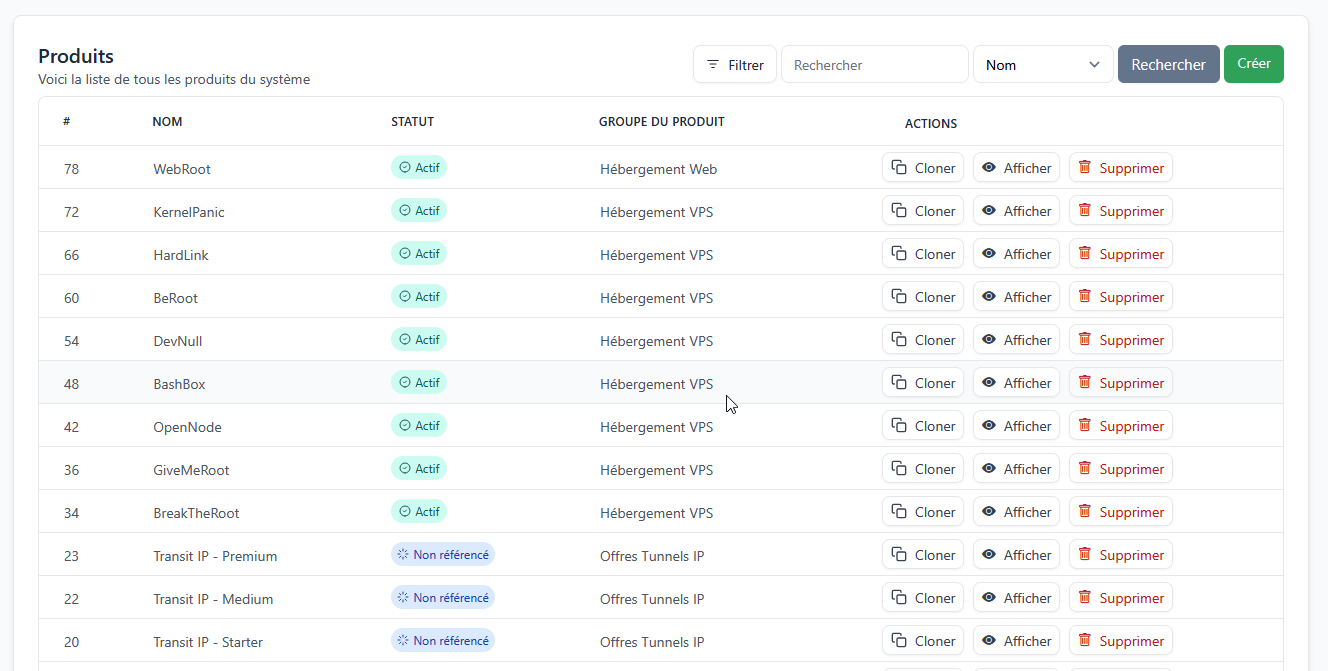Click the filter icon in Filtrer button
Image resolution: width=1328 pixels, height=671 pixels.
(713, 65)
